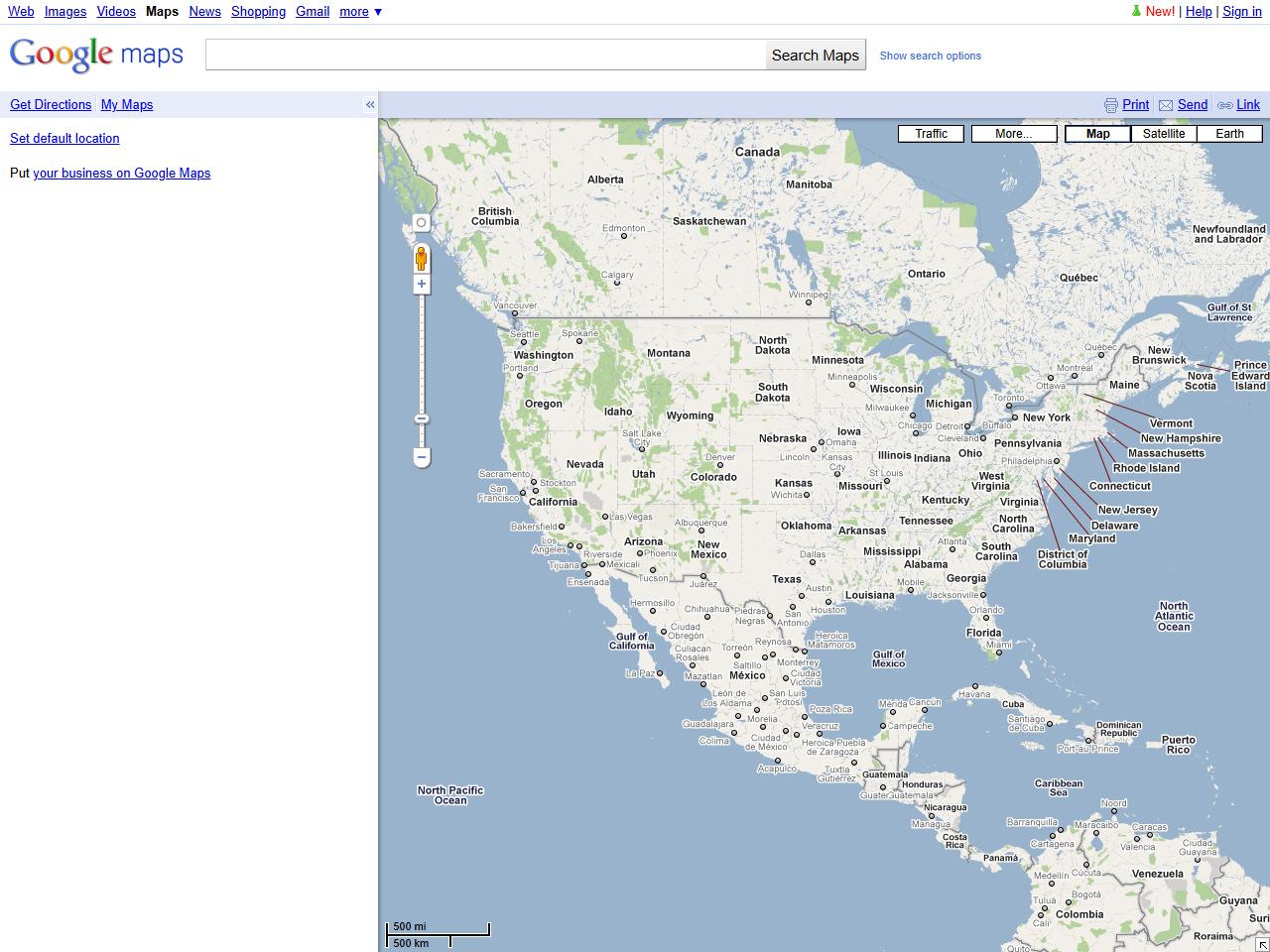Open Videos in top navigation
Image resolution: width=1270 pixels, height=952 pixels.
coord(116,12)
